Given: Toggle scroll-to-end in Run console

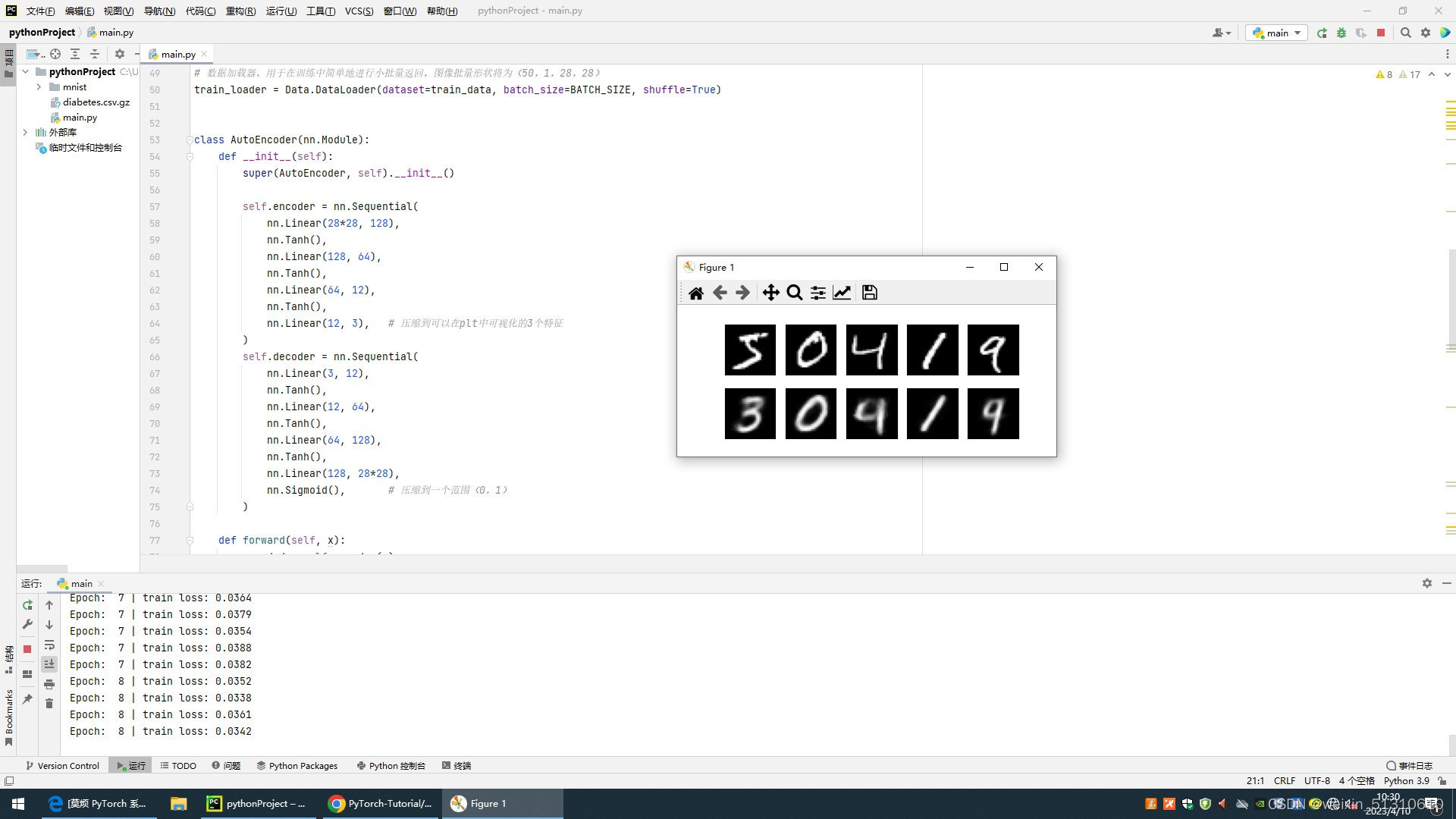Looking at the screenshot, I should (x=49, y=664).
